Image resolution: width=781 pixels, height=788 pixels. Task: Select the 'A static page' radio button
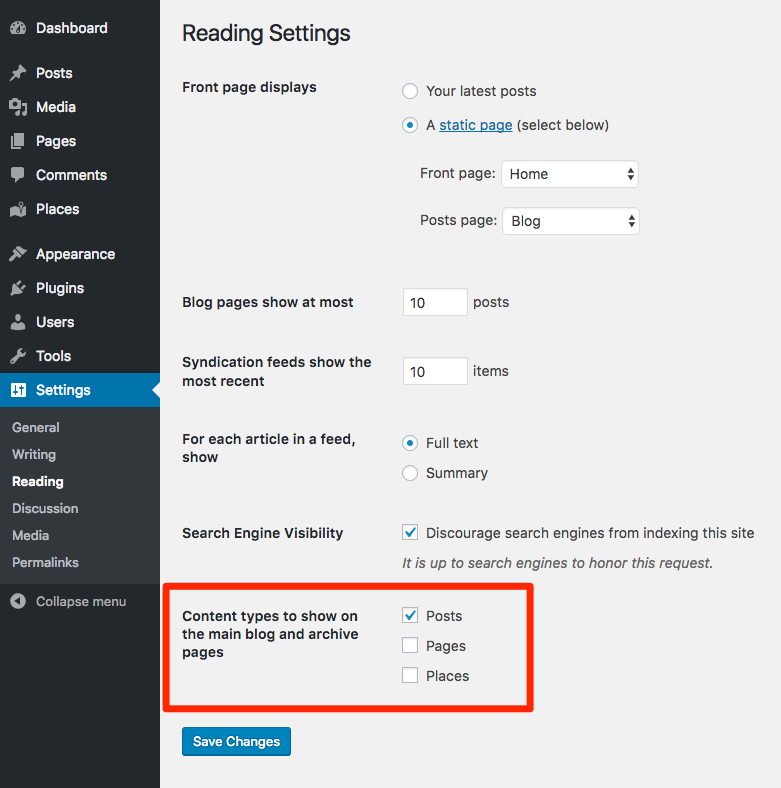410,125
